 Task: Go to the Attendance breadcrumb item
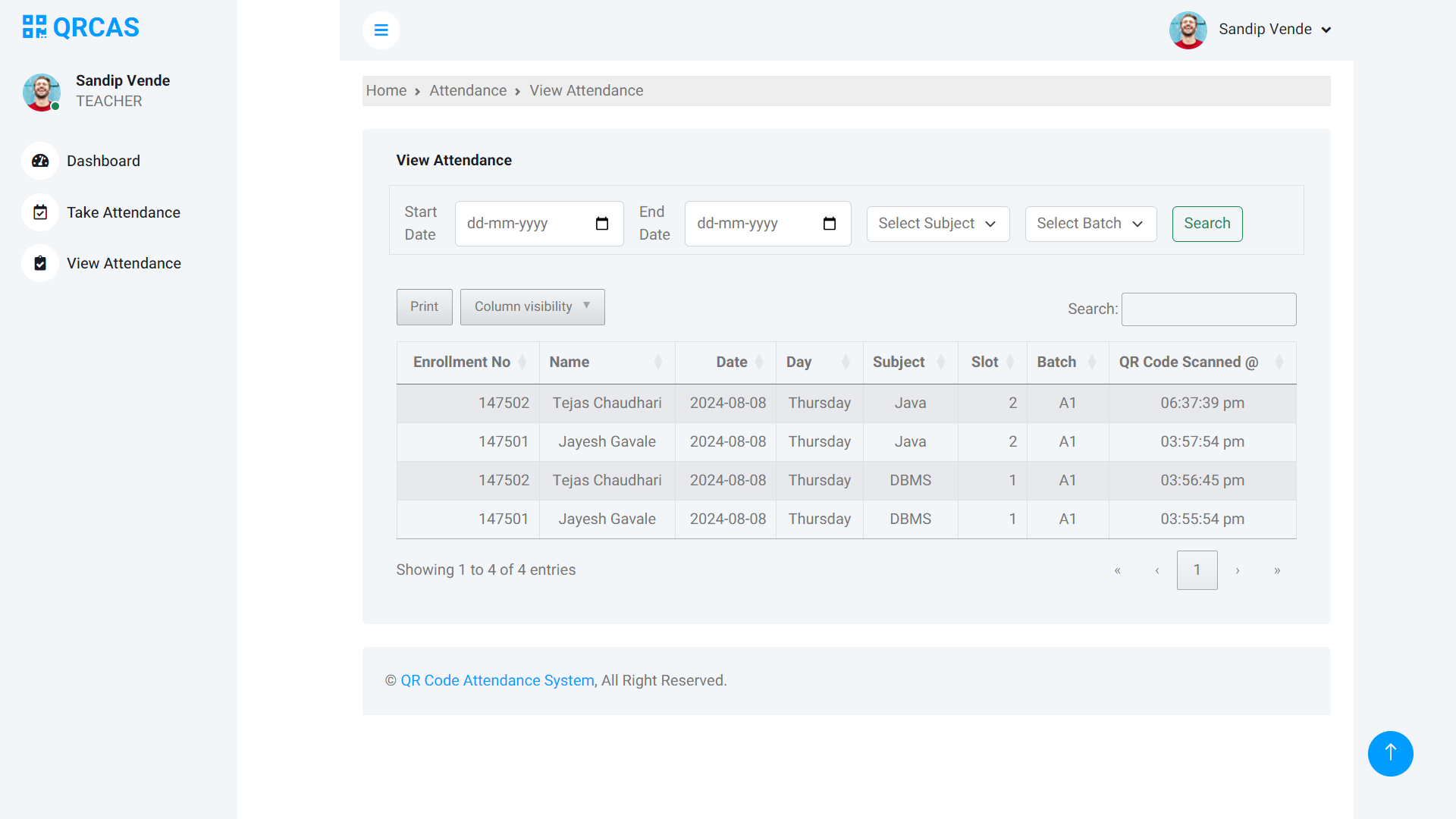tap(467, 91)
